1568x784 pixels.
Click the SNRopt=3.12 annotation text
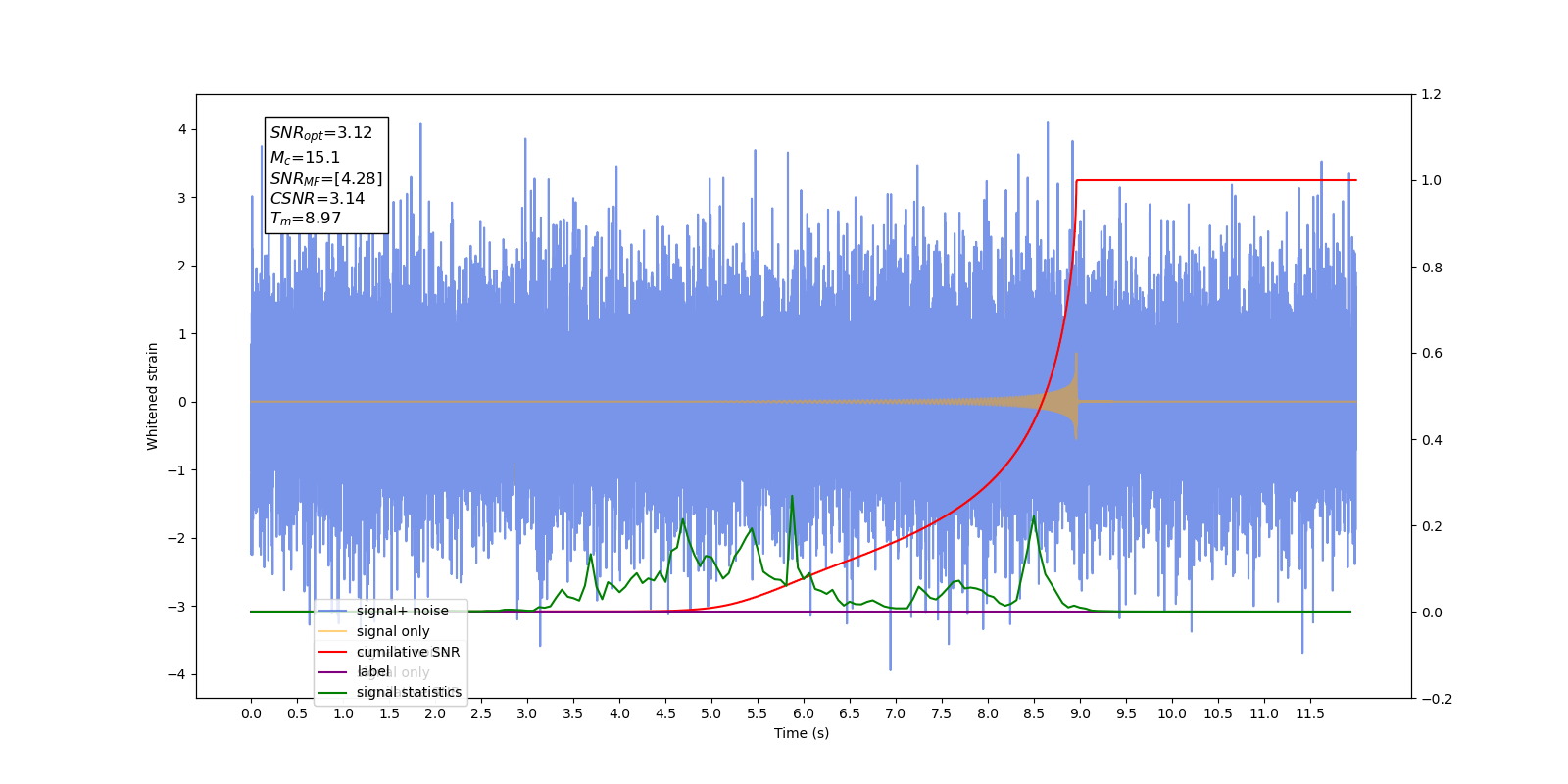tap(321, 133)
